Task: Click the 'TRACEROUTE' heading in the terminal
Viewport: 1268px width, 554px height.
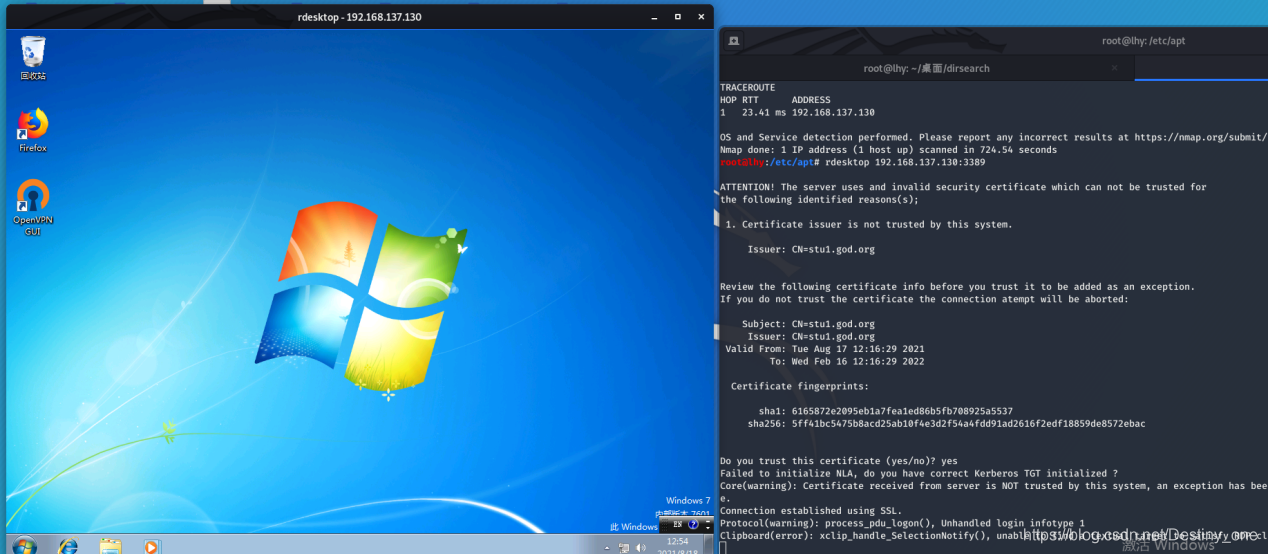Action: tap(747, 88)
